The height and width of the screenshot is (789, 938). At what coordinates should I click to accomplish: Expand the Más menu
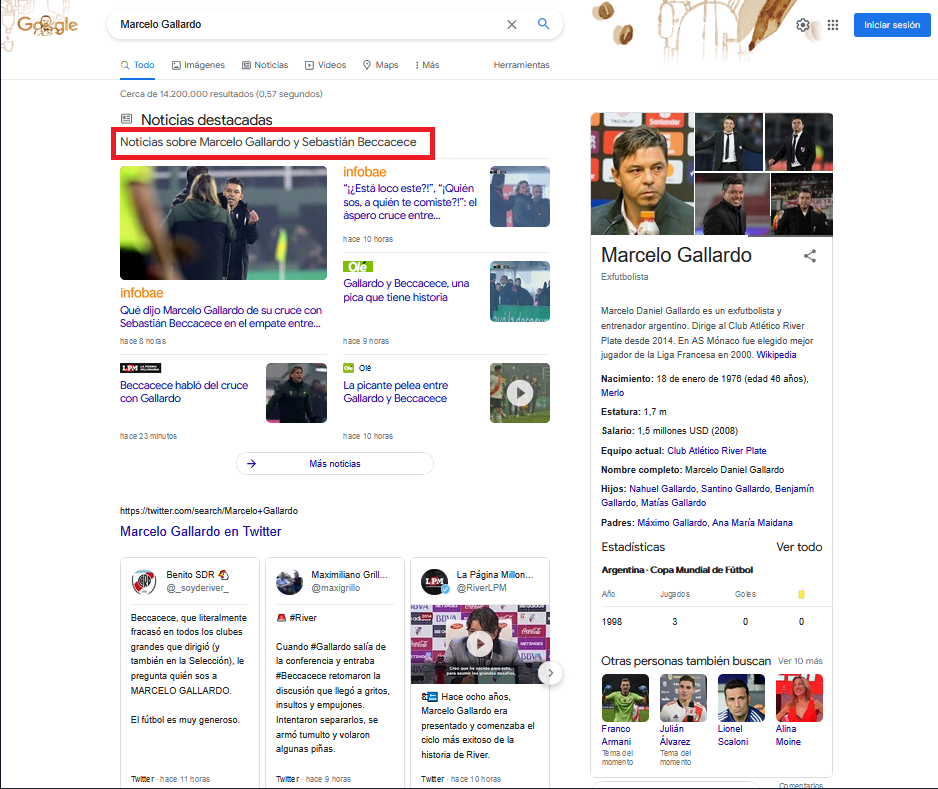tap(427, 65)
